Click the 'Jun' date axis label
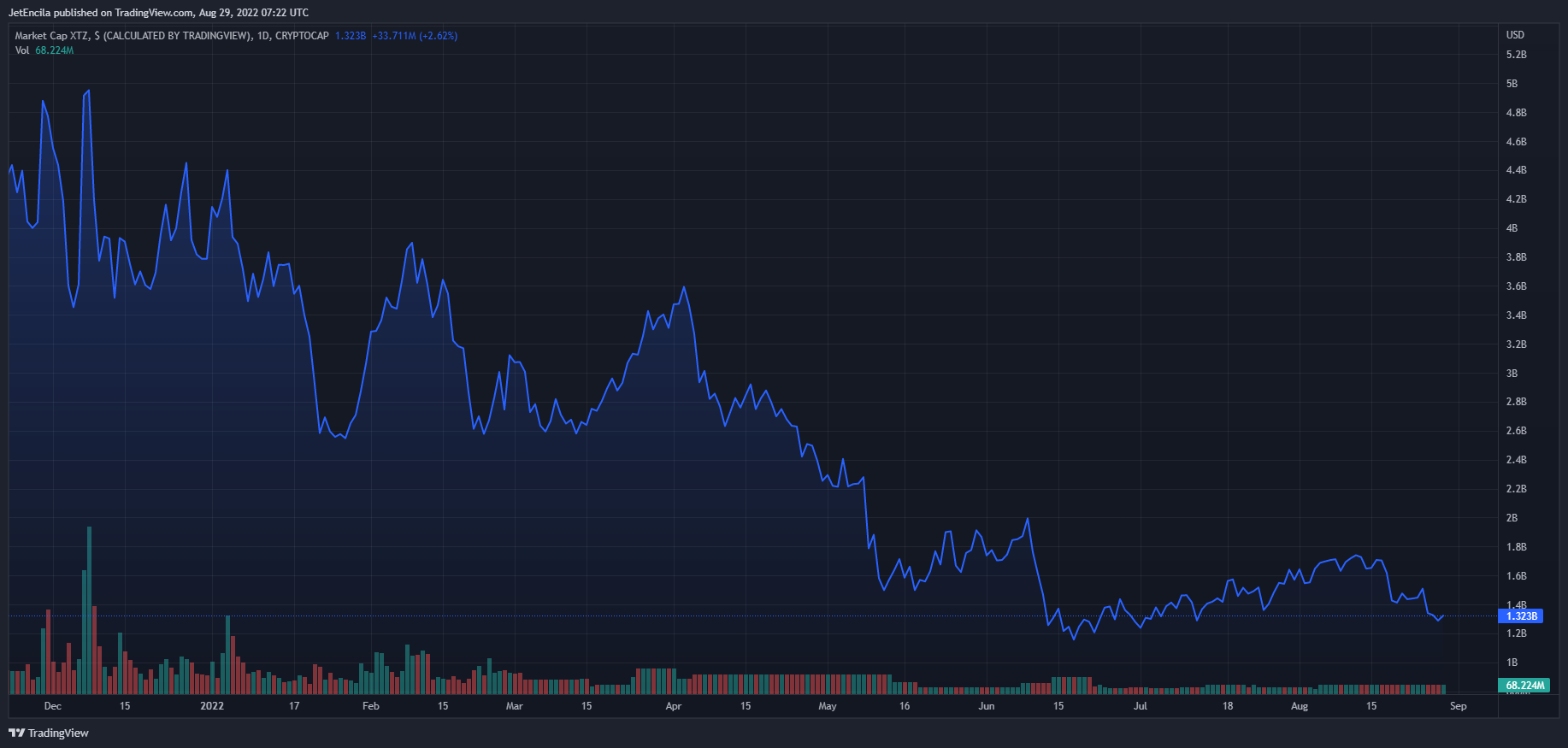Screen dimensions: 1568x748 coord(987,706)
